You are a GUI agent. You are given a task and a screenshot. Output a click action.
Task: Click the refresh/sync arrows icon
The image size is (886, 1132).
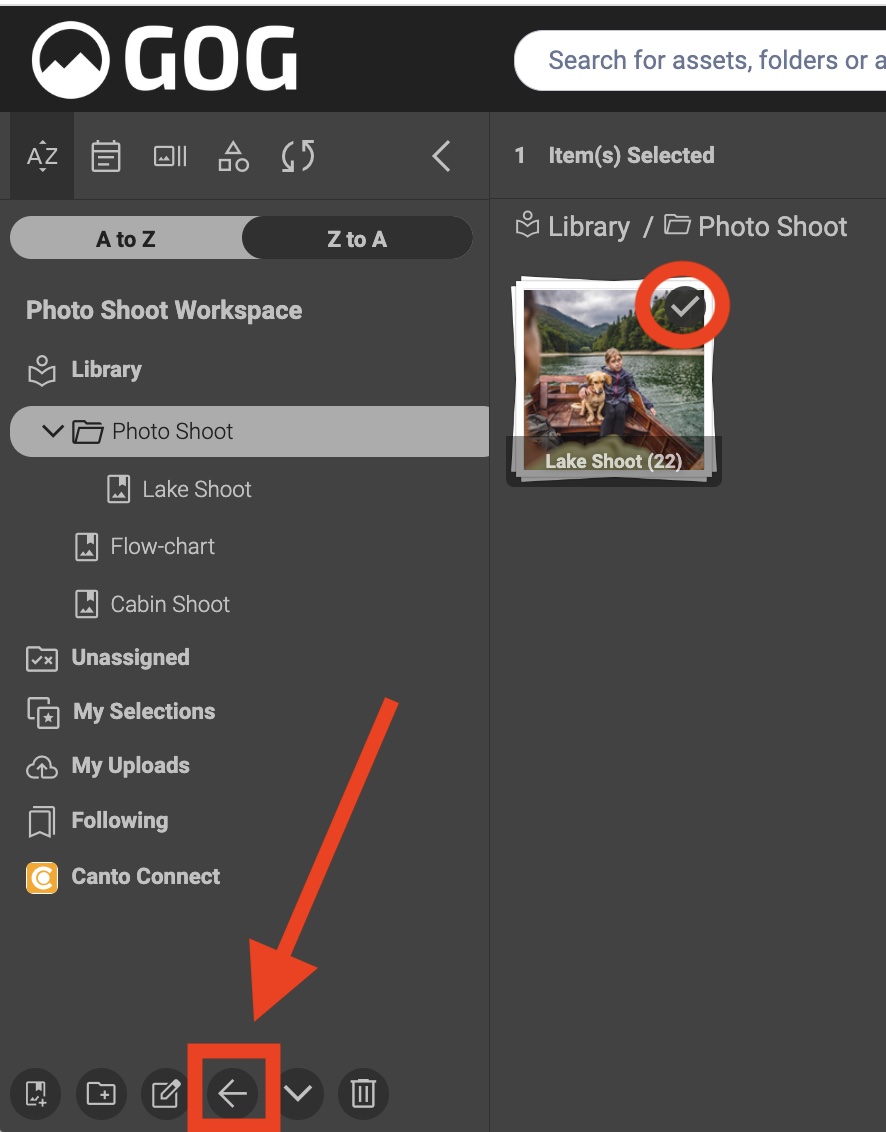(297, 156)
